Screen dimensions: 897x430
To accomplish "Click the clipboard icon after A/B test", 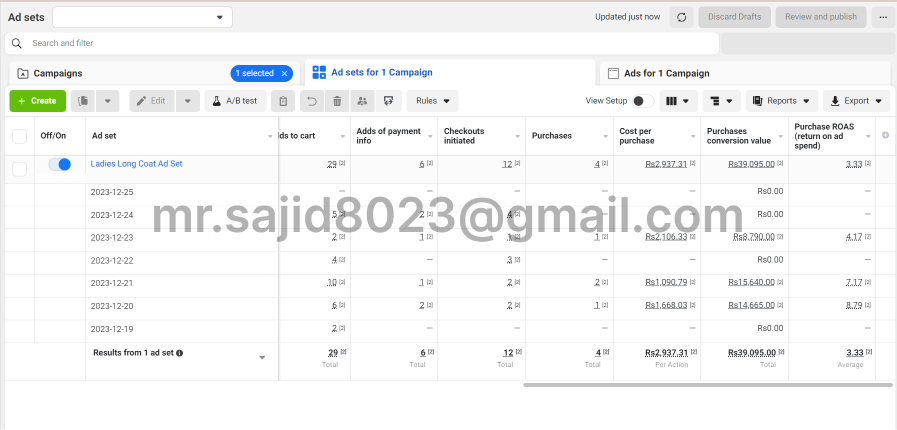I will pyautogui.click(x=284, y=101).
